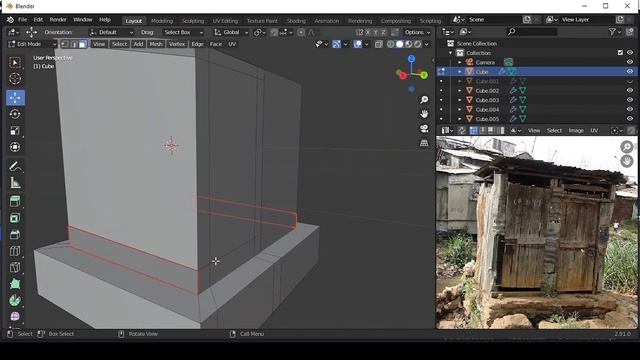Open the Render menu

58,20
